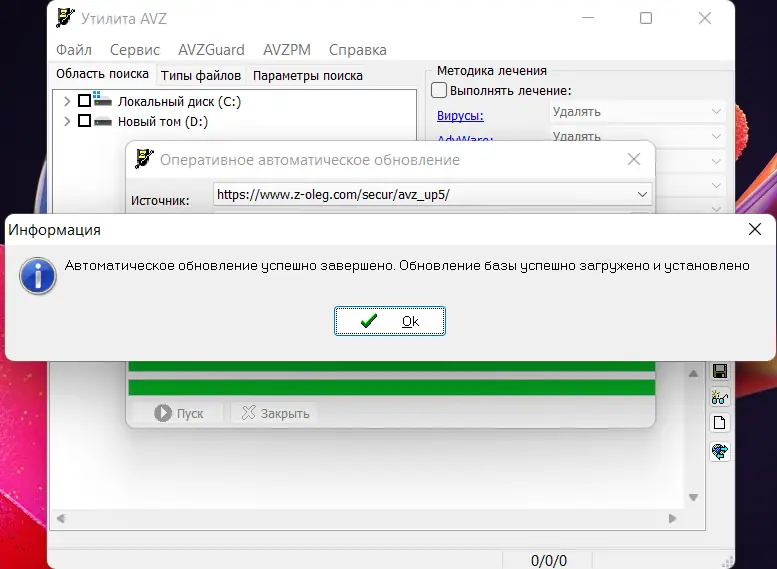Click the local disk C: drive icon
This screenshot has height=569, width=777.
[x=102, y=99]
